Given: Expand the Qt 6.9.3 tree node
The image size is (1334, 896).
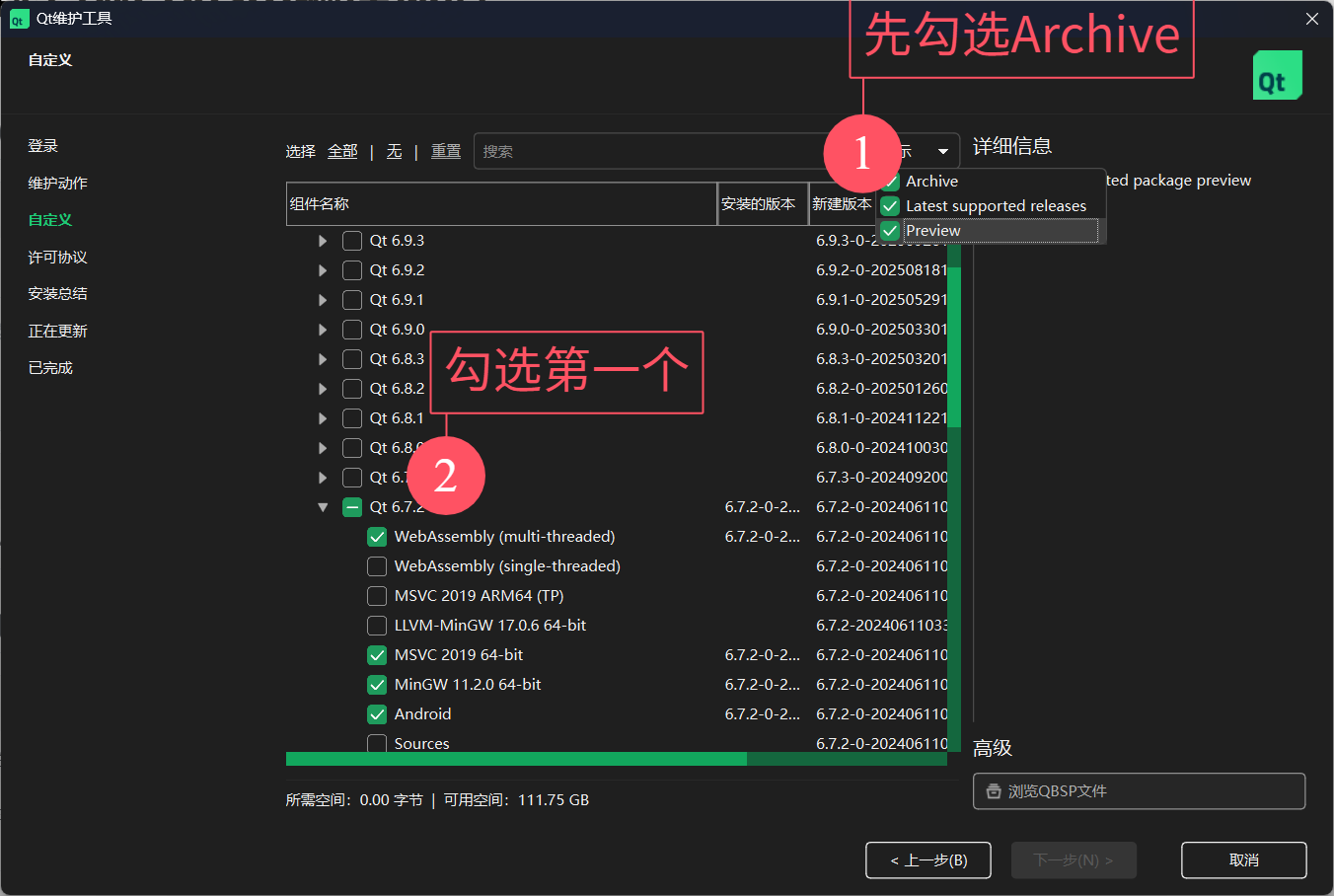Looking at the screenshot, I should [x=323, y=241].
